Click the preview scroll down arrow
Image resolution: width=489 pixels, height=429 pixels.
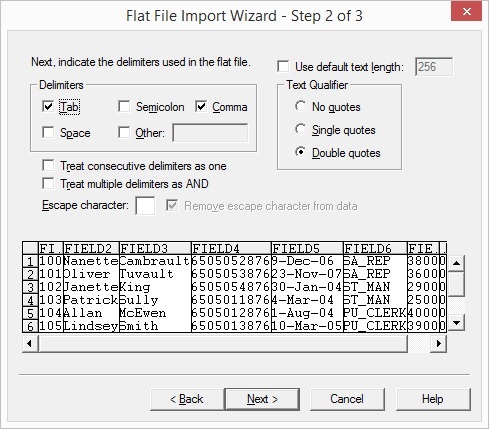(456, 323)
